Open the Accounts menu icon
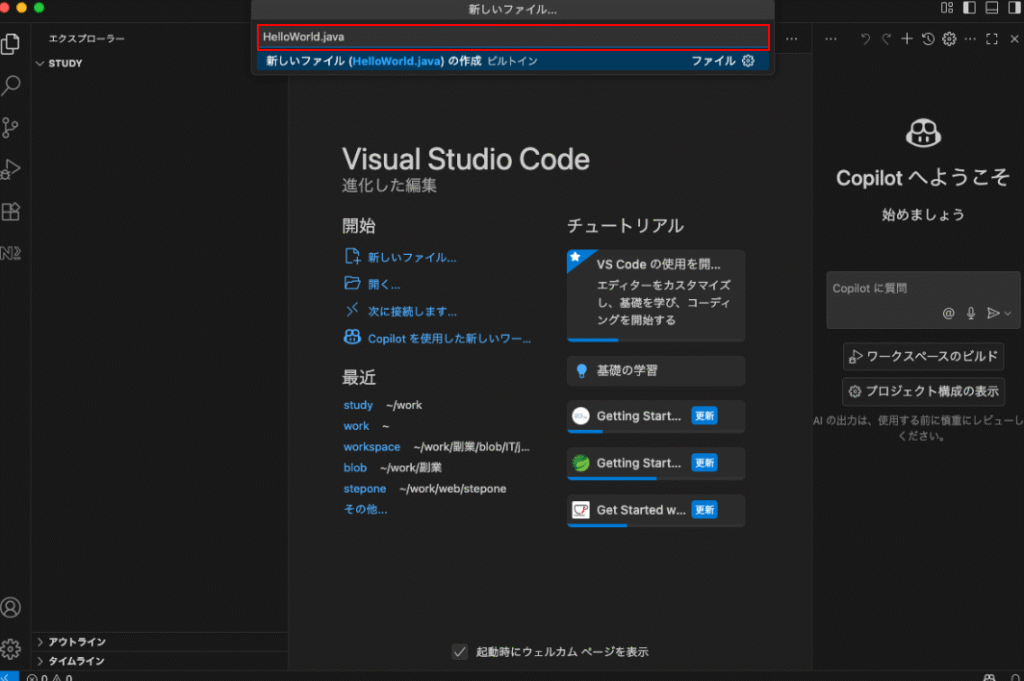Viewport: 1024px width, 681px height. coord(10,608)
